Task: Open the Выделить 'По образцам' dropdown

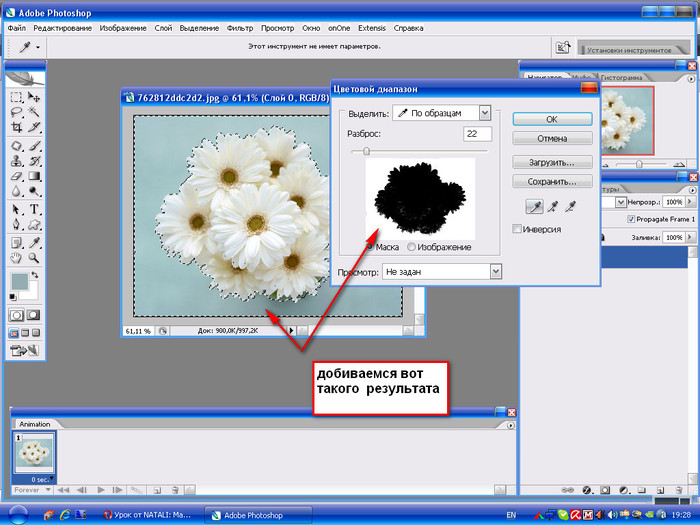Action: point(485,113)
